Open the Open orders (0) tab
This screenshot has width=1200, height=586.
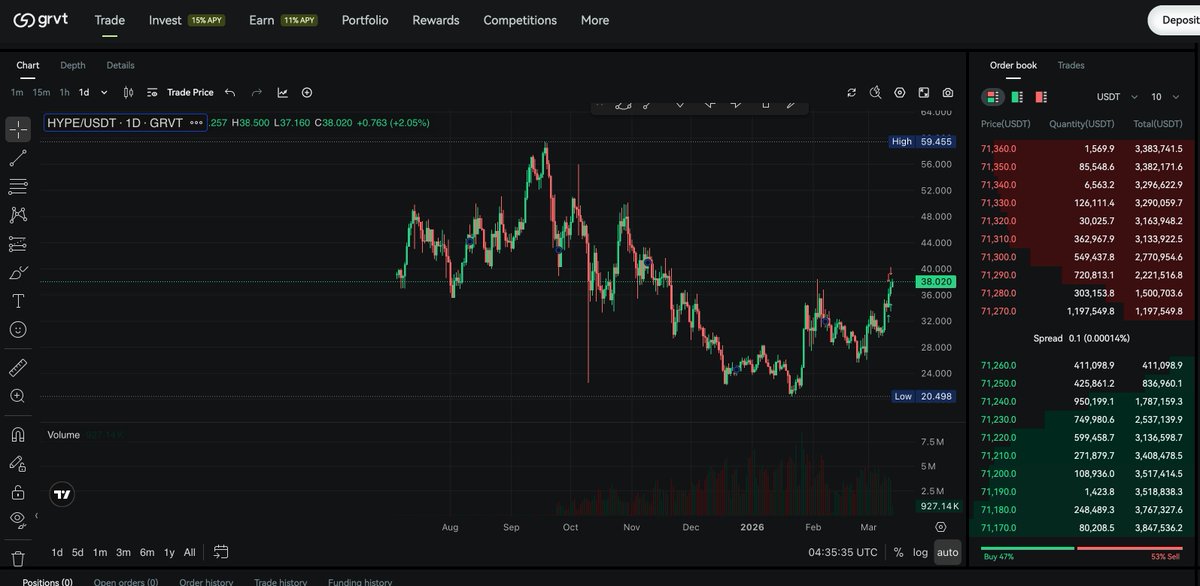[x=126, y=582]
